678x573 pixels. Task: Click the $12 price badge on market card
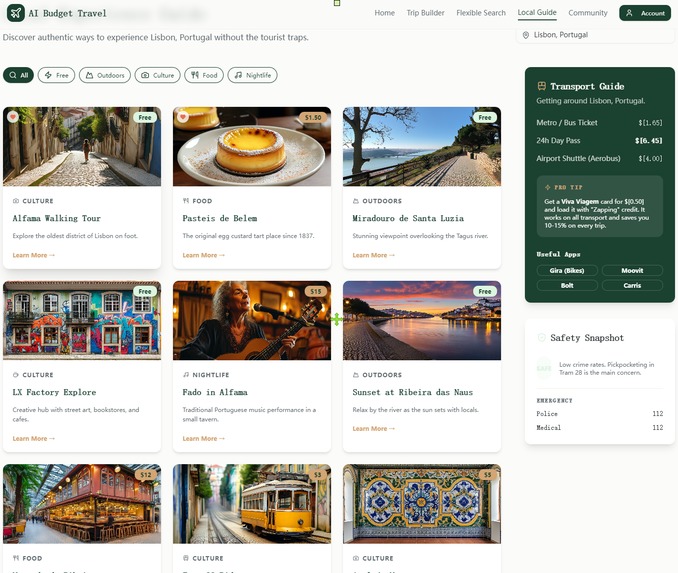146,475
